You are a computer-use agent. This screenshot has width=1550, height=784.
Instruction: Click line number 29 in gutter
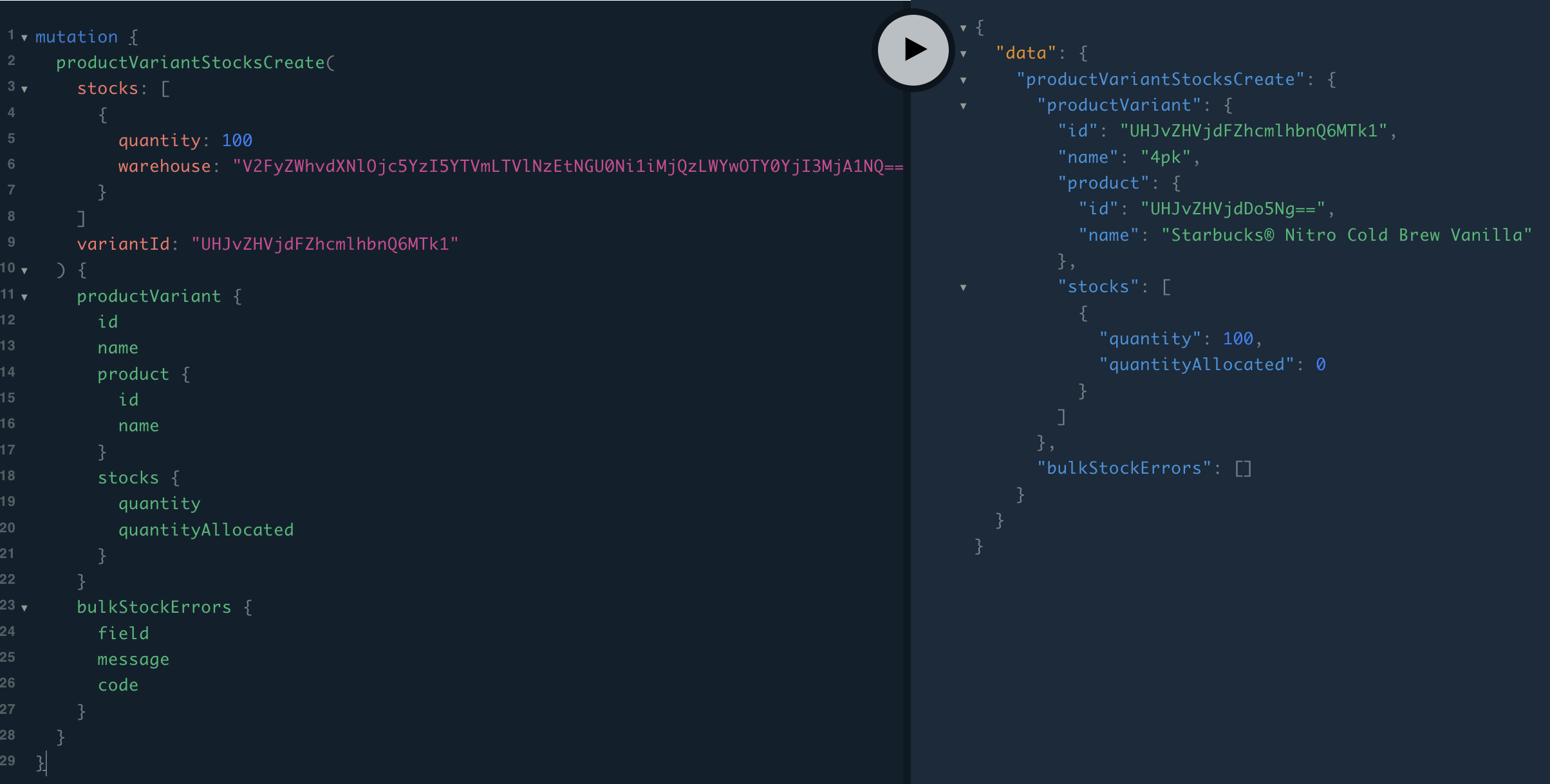pos(8,760)
